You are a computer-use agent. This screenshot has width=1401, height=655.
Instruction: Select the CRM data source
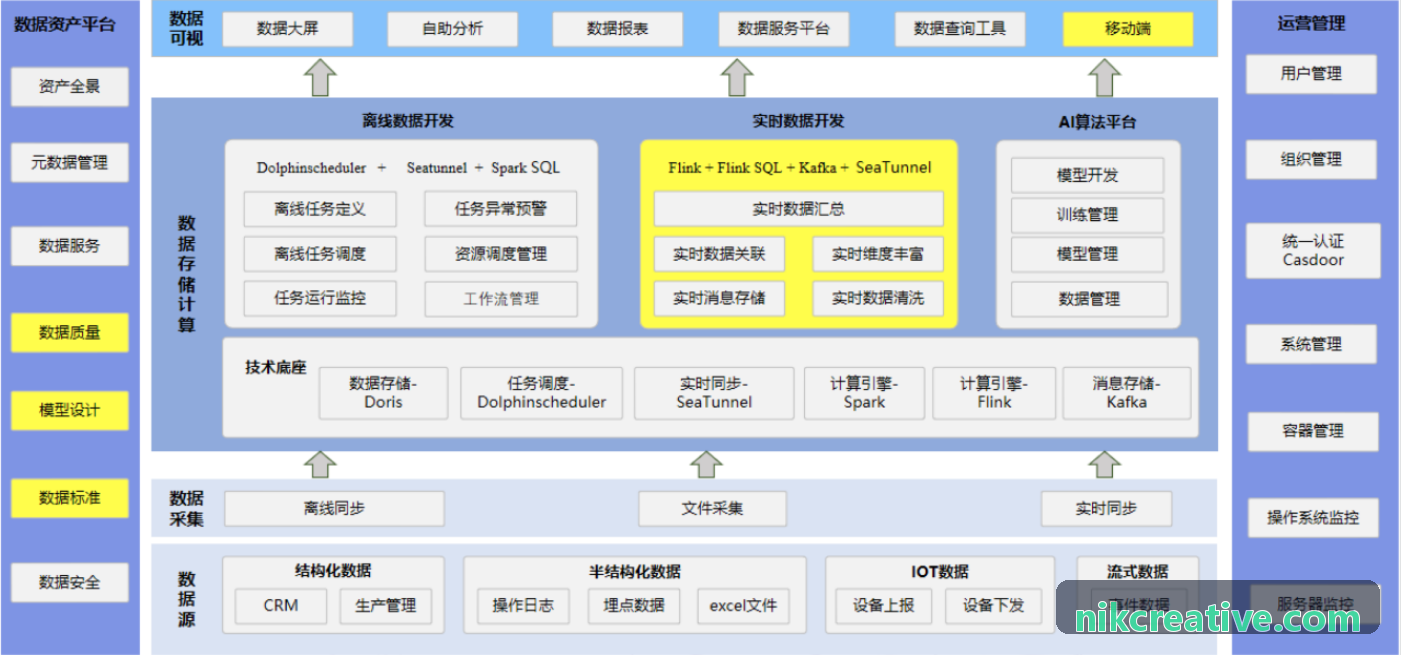pyautogui.click(x=281, y=605)
